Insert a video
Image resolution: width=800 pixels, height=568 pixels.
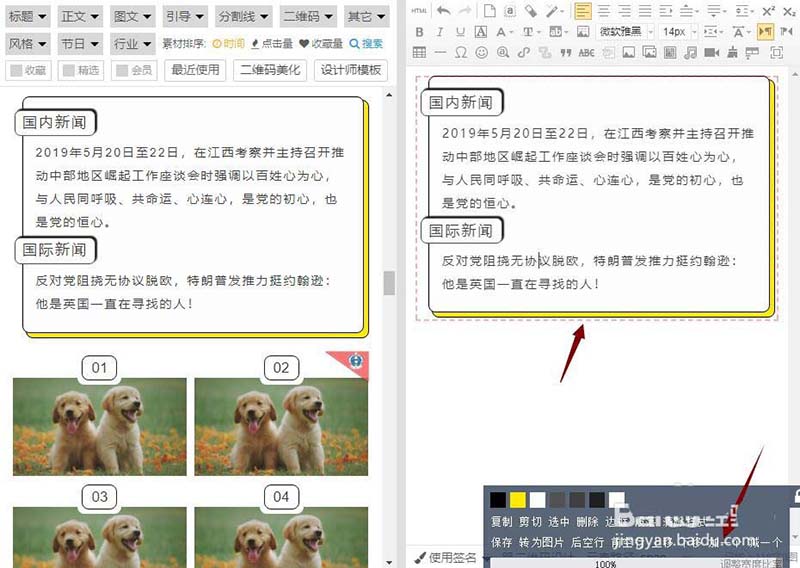[x=712, y=52]
